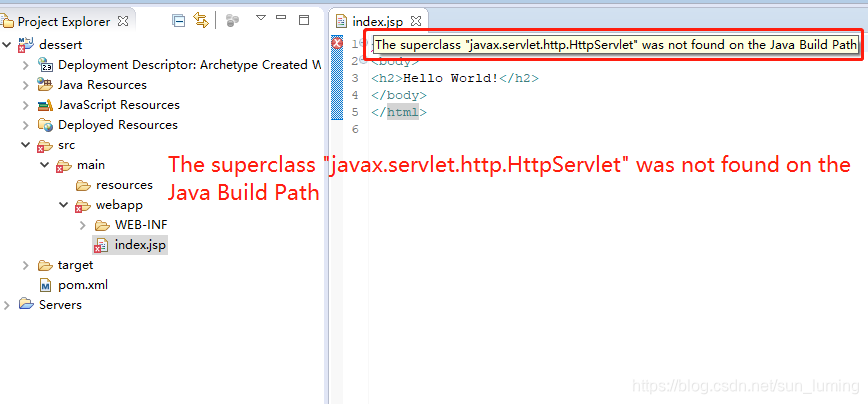The image size is (868, 404).
Task: Minimize the Project Explorer panel
Action: tap(281, 18)
